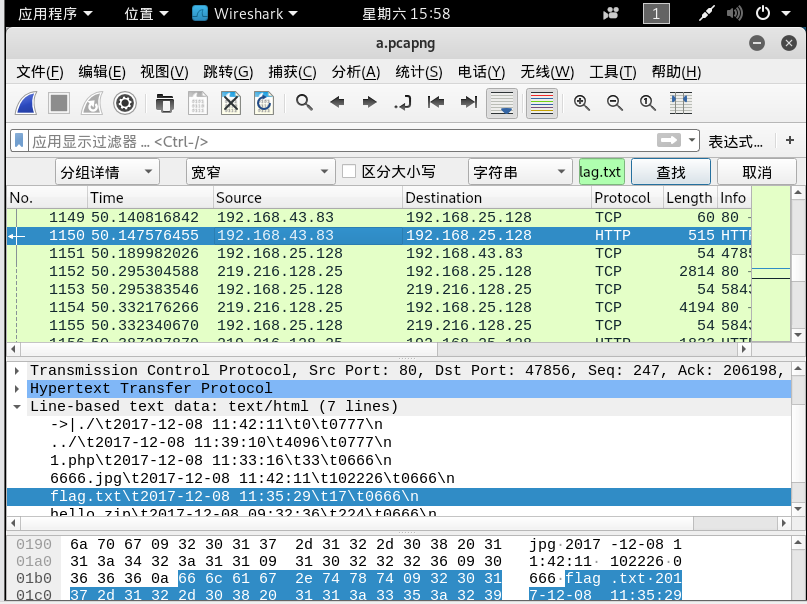Apply the display filter arrow button
This screenshot has width=807, height=604.
click(x=669, y=140)
